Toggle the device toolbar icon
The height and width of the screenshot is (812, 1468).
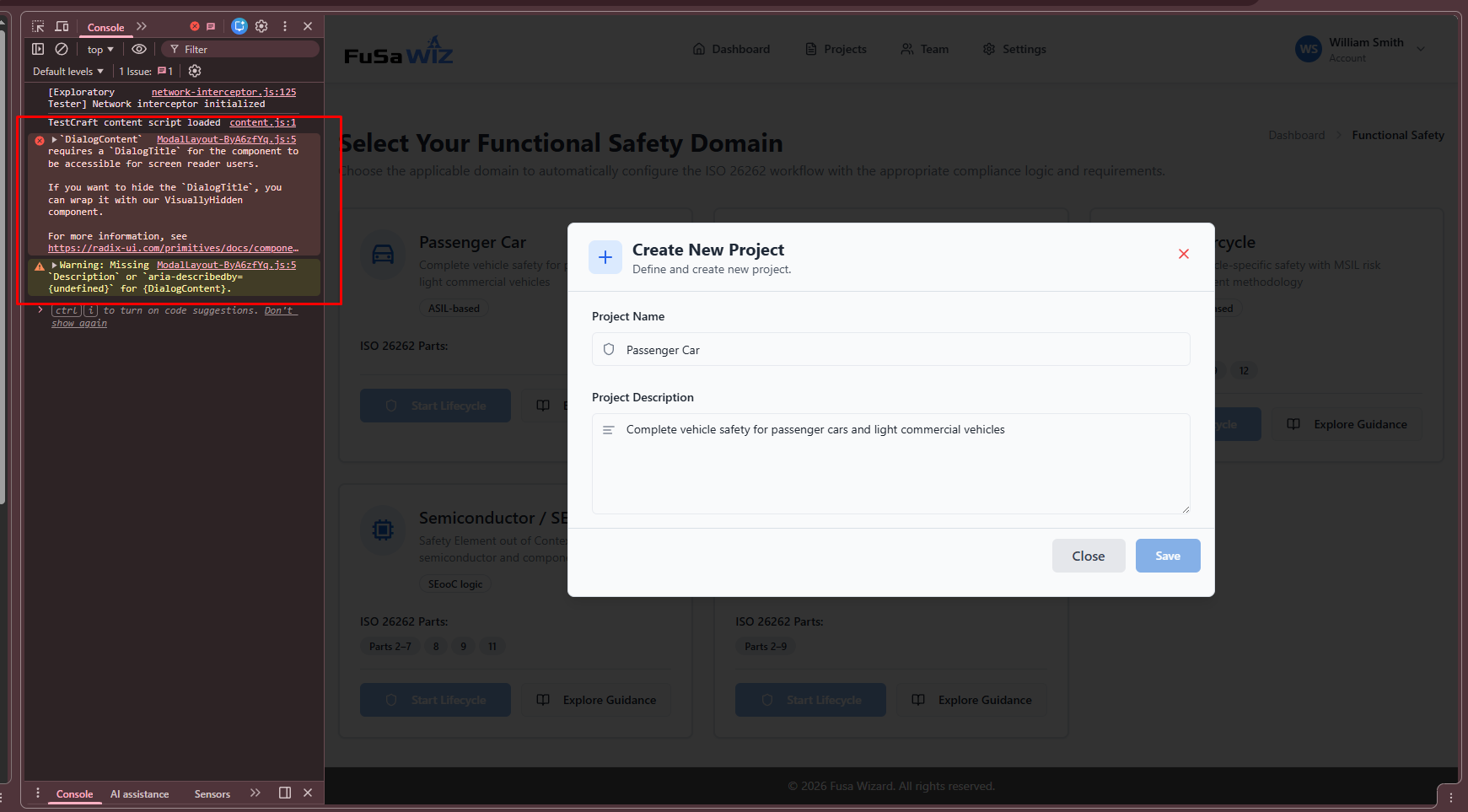coord(62,26)
